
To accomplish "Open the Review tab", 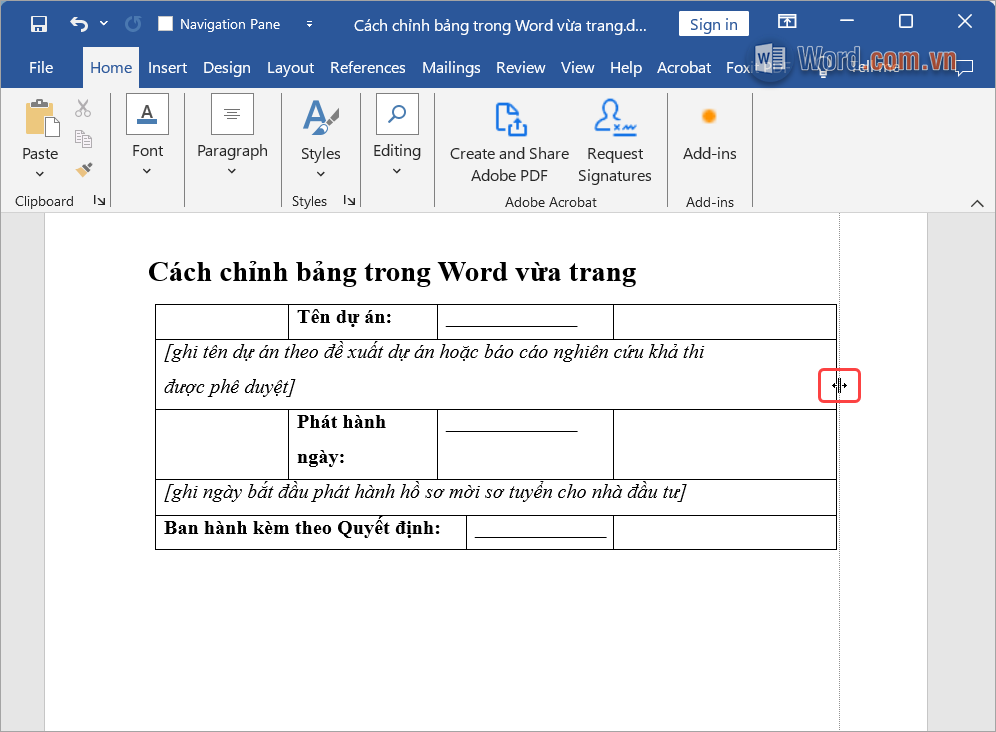I will click(520, 67).
